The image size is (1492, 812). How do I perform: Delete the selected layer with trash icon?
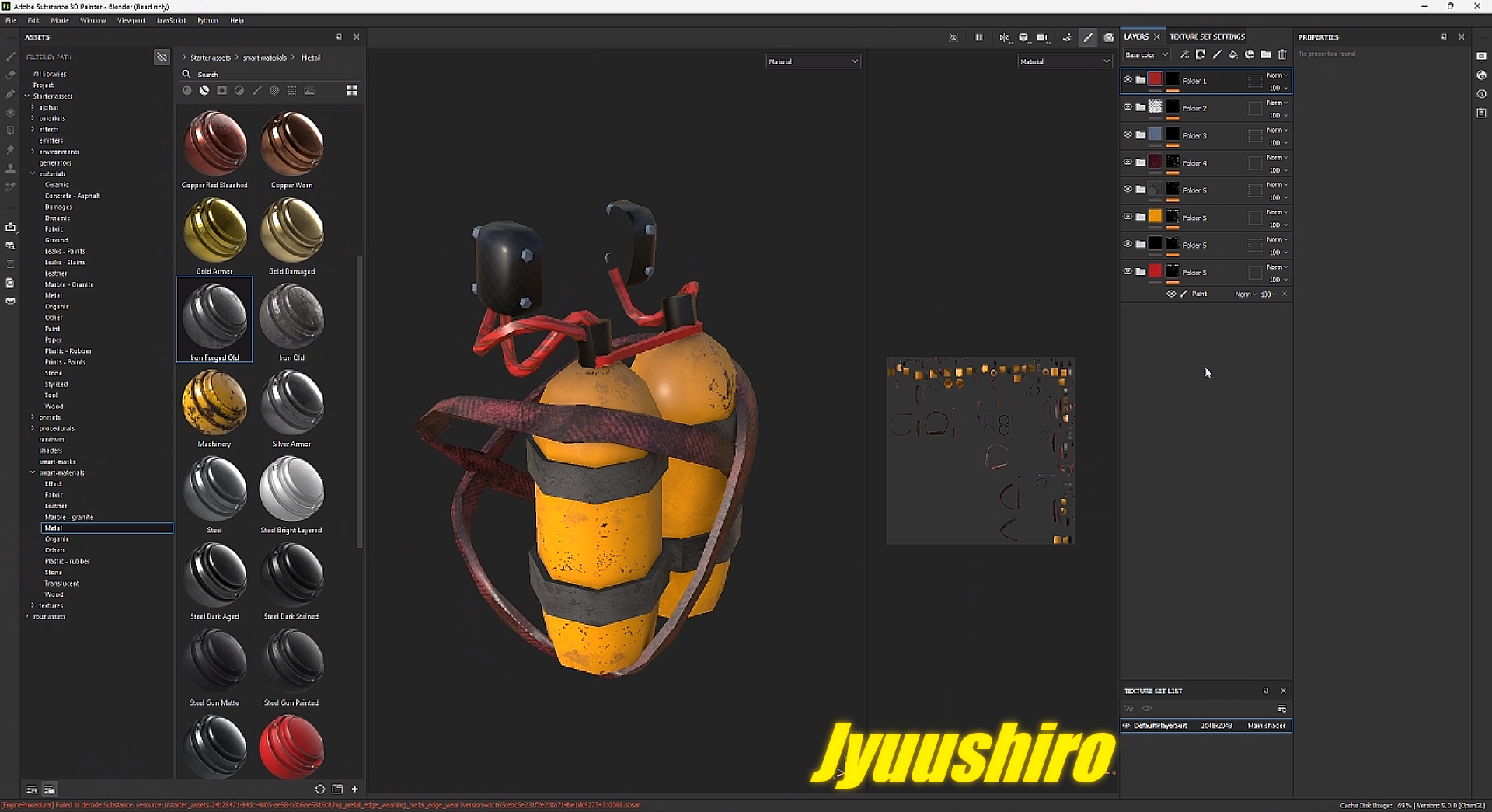[x=1282, y=54]
